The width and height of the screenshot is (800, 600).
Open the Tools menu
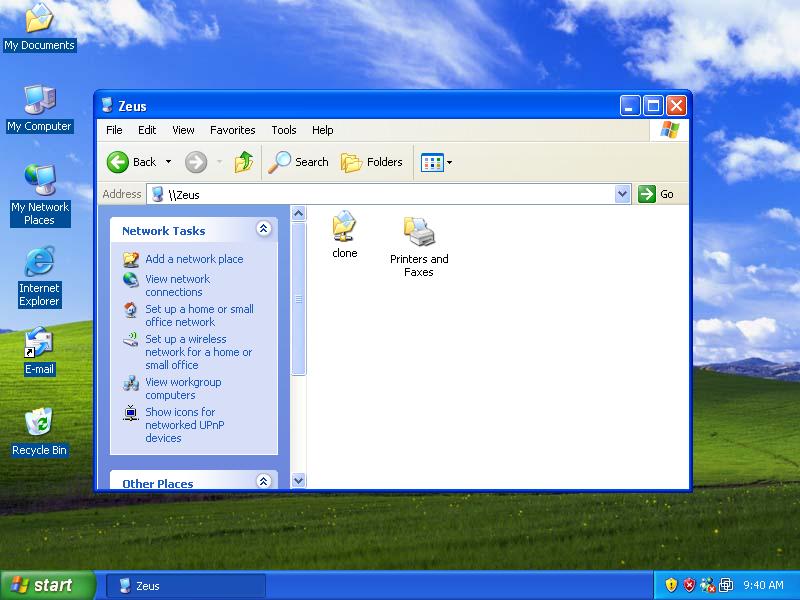point(284,130)
